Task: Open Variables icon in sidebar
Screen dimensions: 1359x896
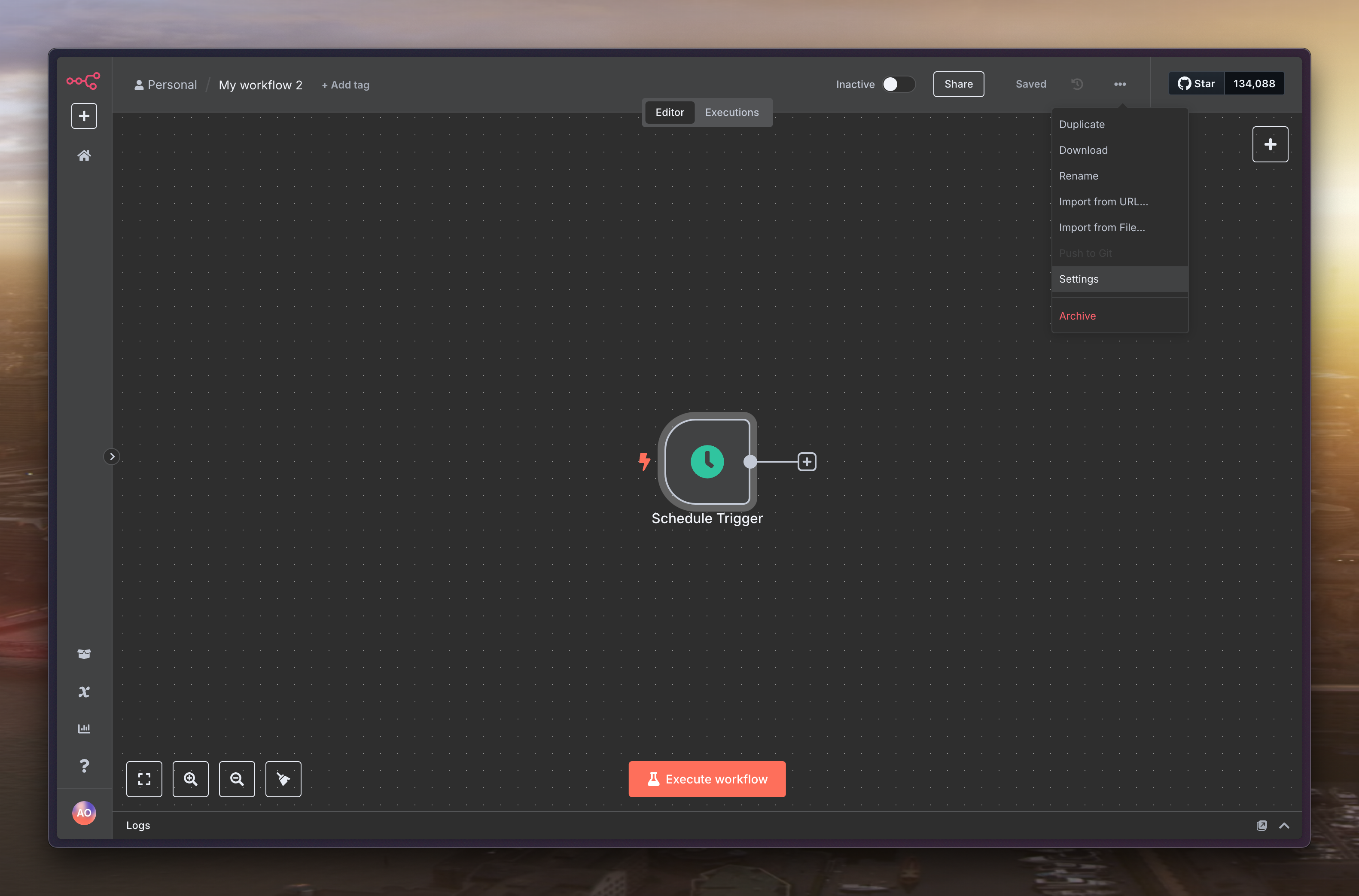Action: click(x=84, y=692)
